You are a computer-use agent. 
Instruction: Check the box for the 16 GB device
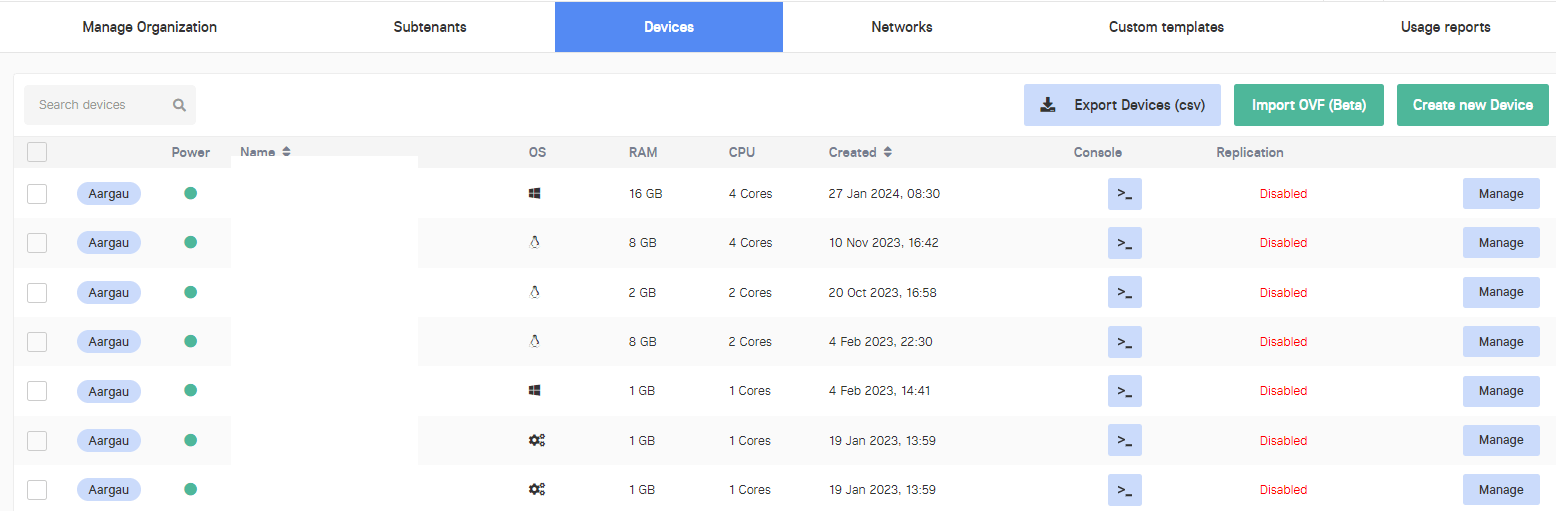(x=37, y=194)
